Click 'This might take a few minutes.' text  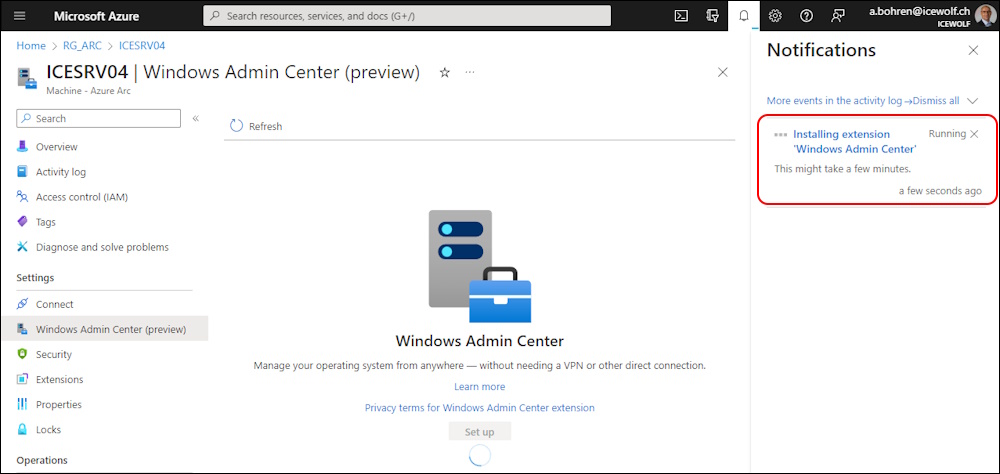842,169
